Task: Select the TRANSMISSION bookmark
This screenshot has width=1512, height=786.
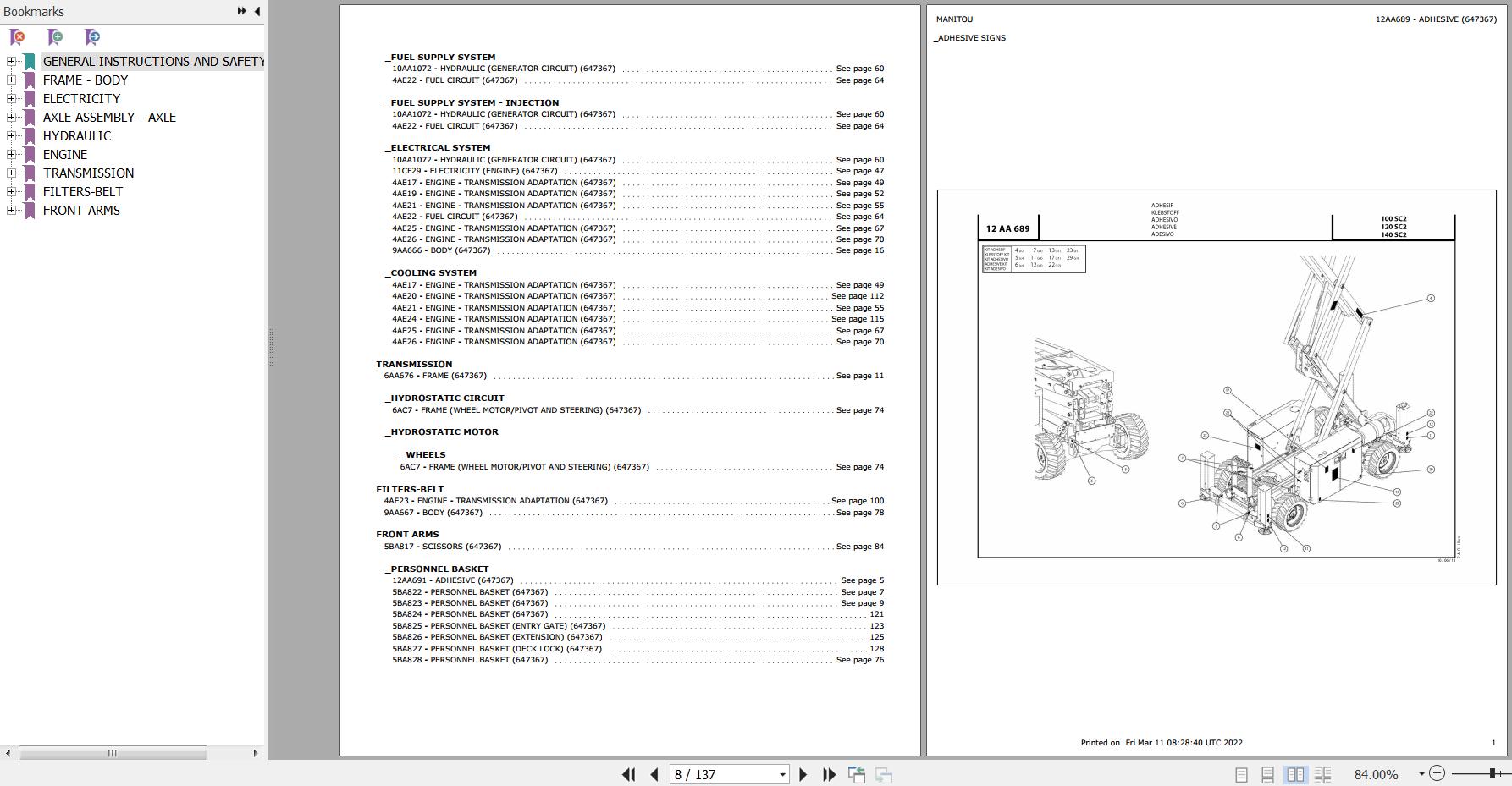Action: (x=88, y=173)
